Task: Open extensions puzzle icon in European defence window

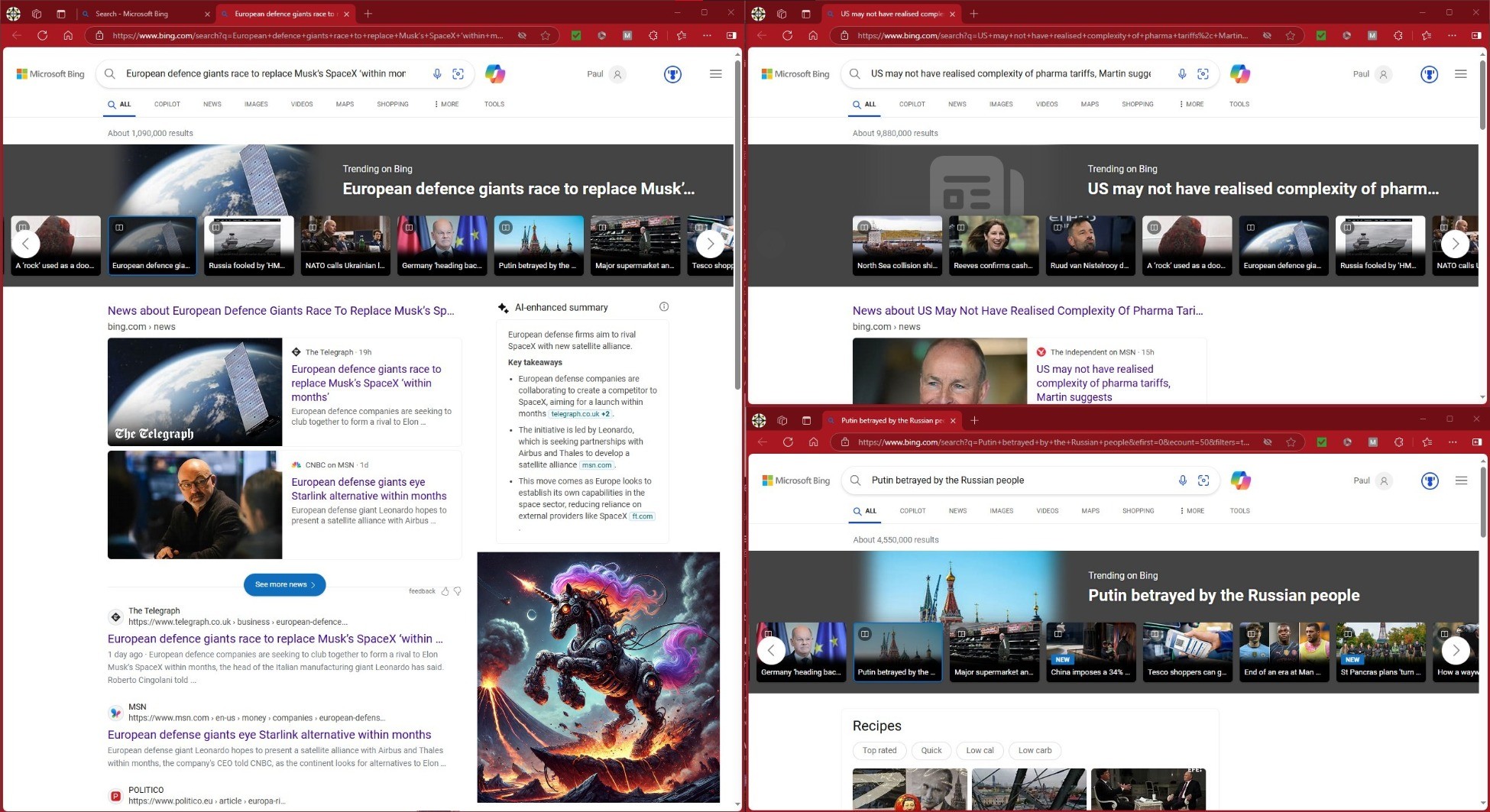Action: (653, 35)
